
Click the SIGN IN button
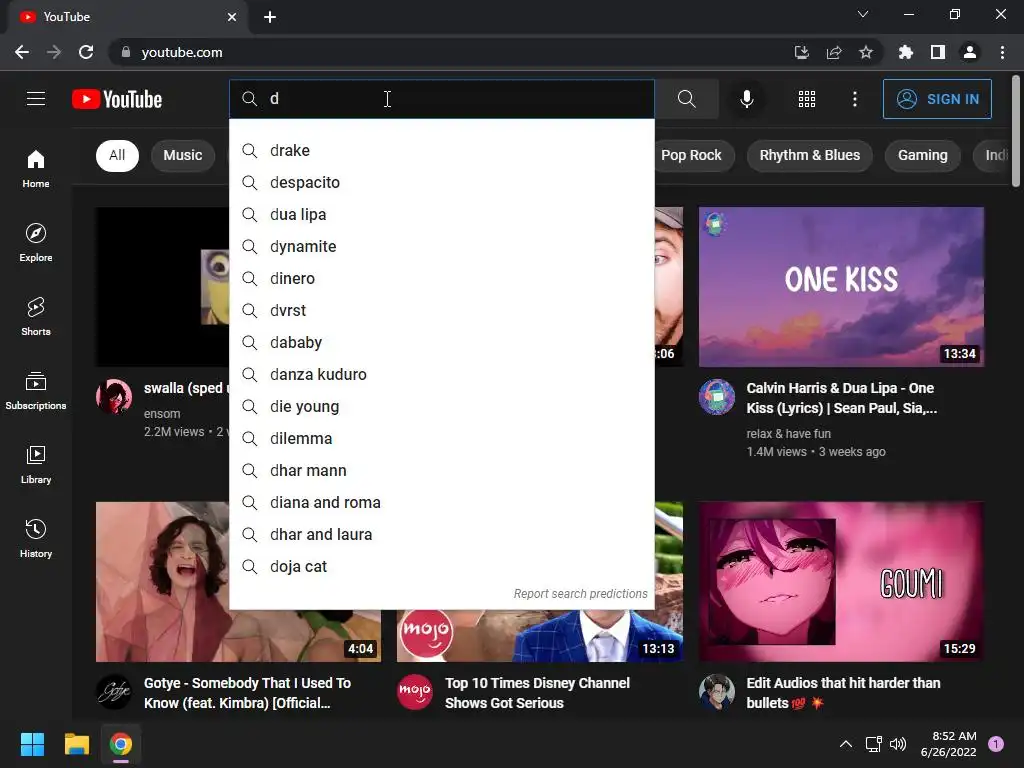tap(937, 99)
